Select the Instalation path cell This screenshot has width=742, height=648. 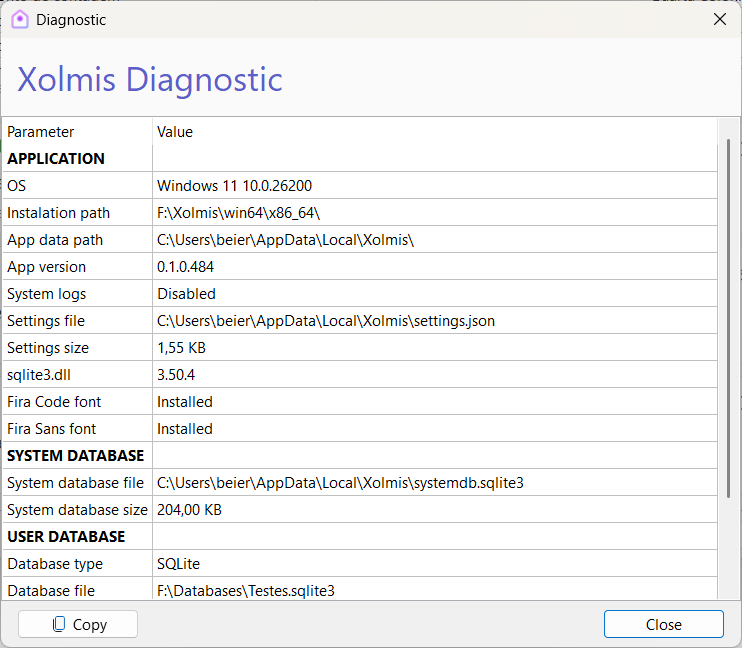click(x=78, y=213)
